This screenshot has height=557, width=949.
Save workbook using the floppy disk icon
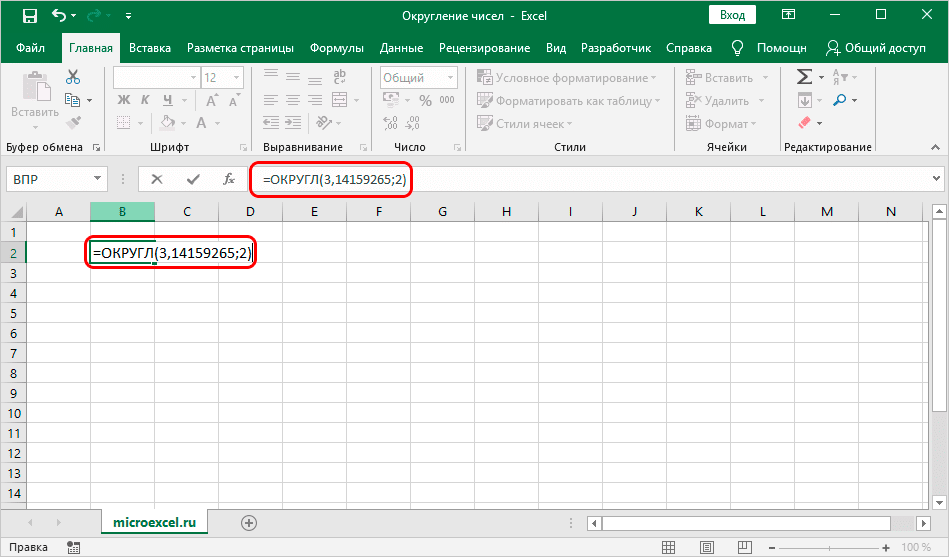(x=29, y=16)
